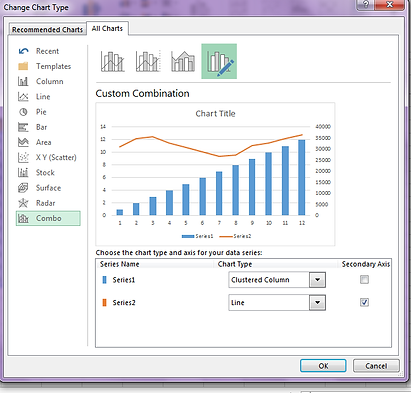Enable Secondary Axis for Series1
The height and width of the screenshot is (393, 411).
coord(364,280)
